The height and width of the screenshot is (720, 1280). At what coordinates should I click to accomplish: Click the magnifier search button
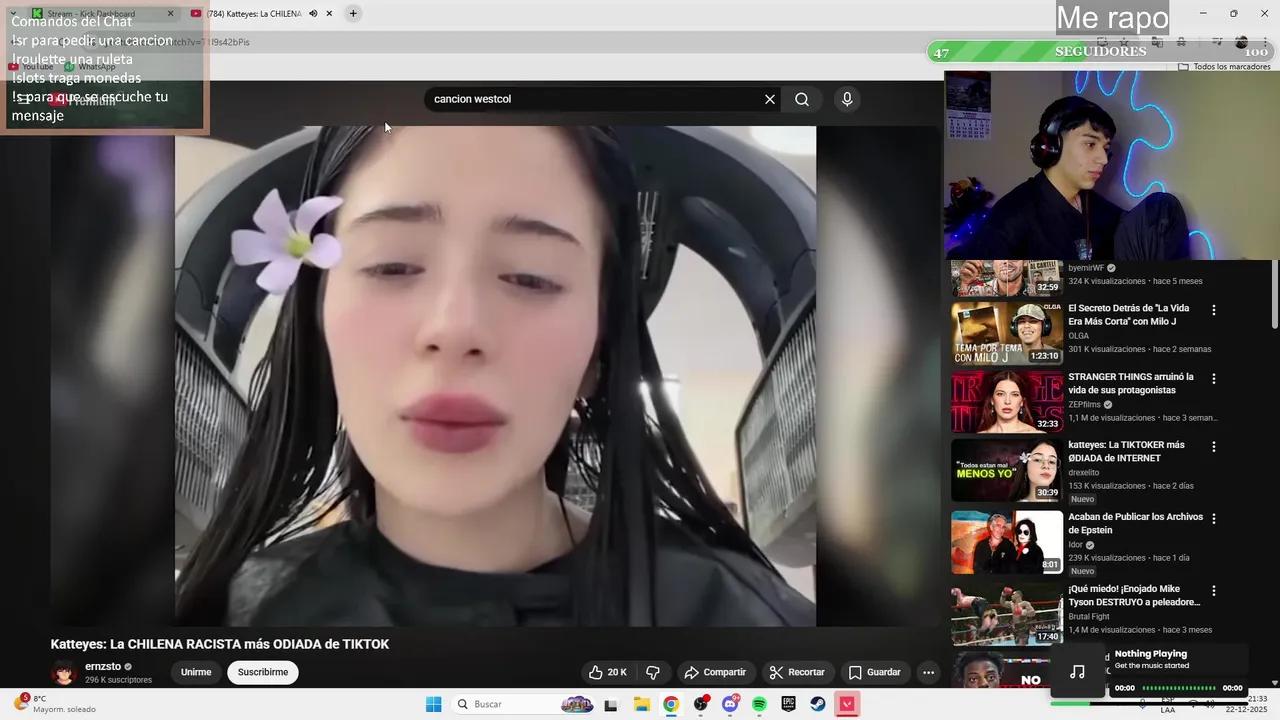tap(802, 99)
